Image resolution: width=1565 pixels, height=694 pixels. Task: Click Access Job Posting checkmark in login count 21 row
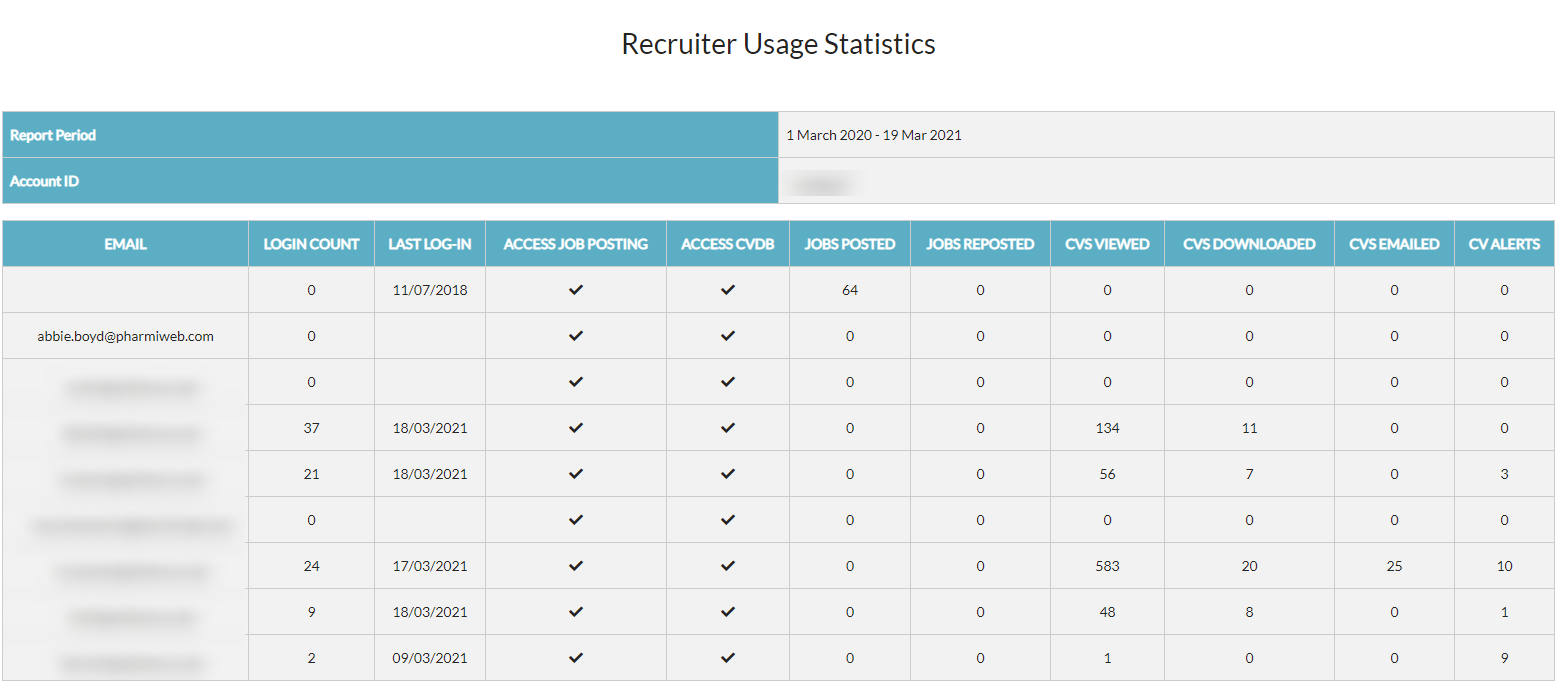(x=575, y=474)
